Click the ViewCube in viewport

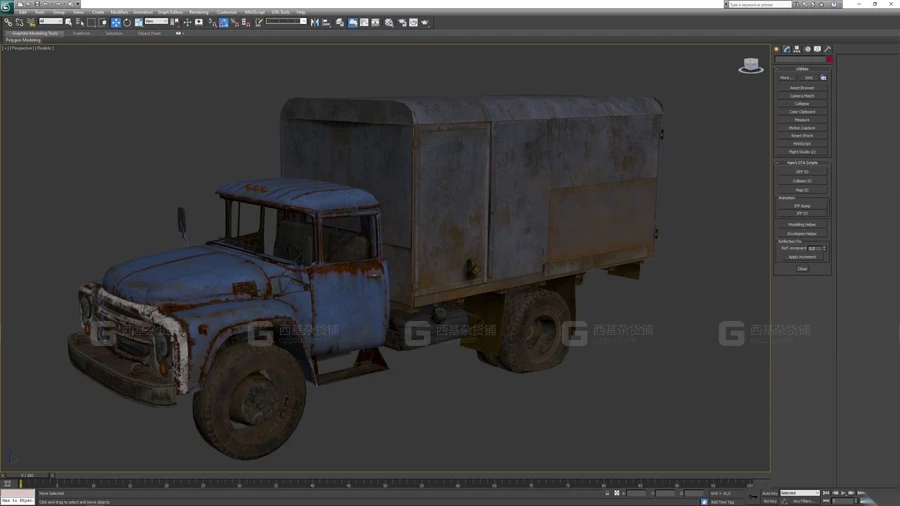point(751,65)
